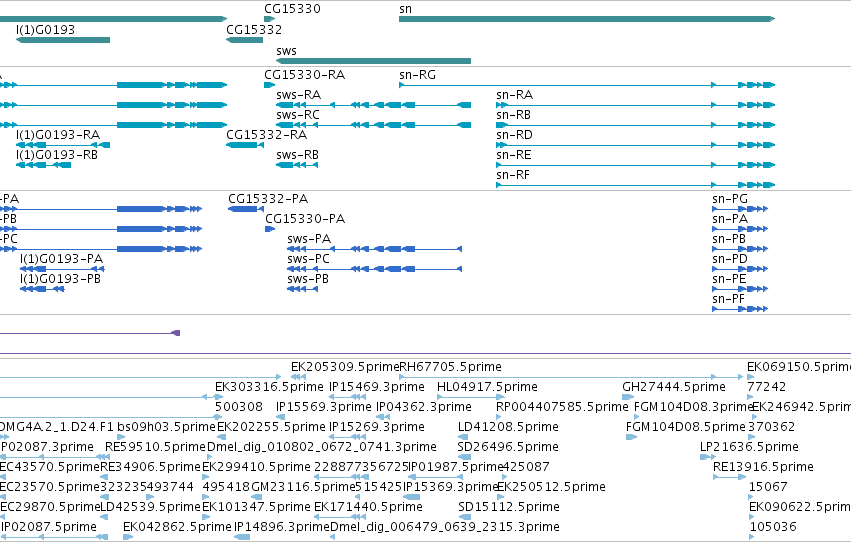Select the LP21636.5prime EST label
This screenshot has width=851, height=542.
[x=750, y=448]
